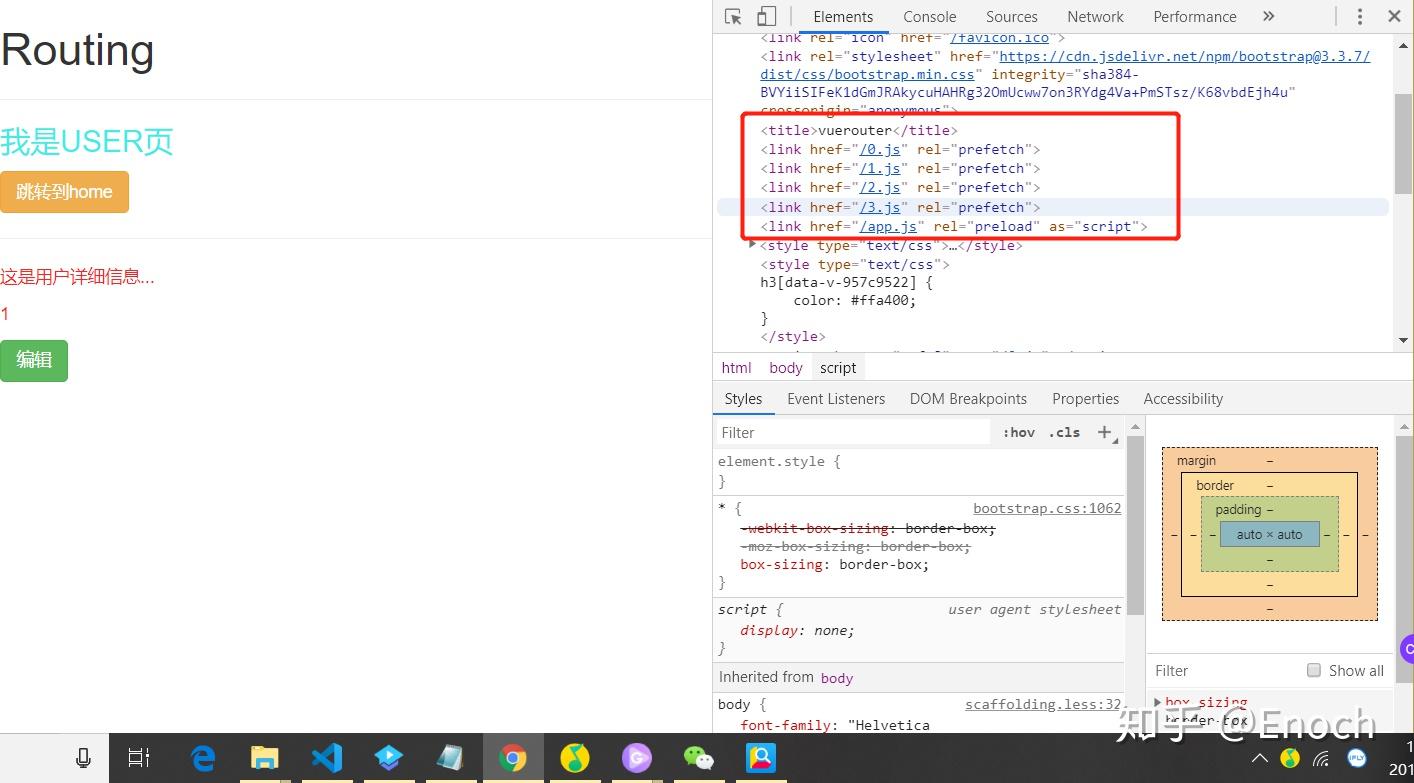Toggle the device toolbar icon
Viewport: 1414px width, 783px height.
coord(766,16)
